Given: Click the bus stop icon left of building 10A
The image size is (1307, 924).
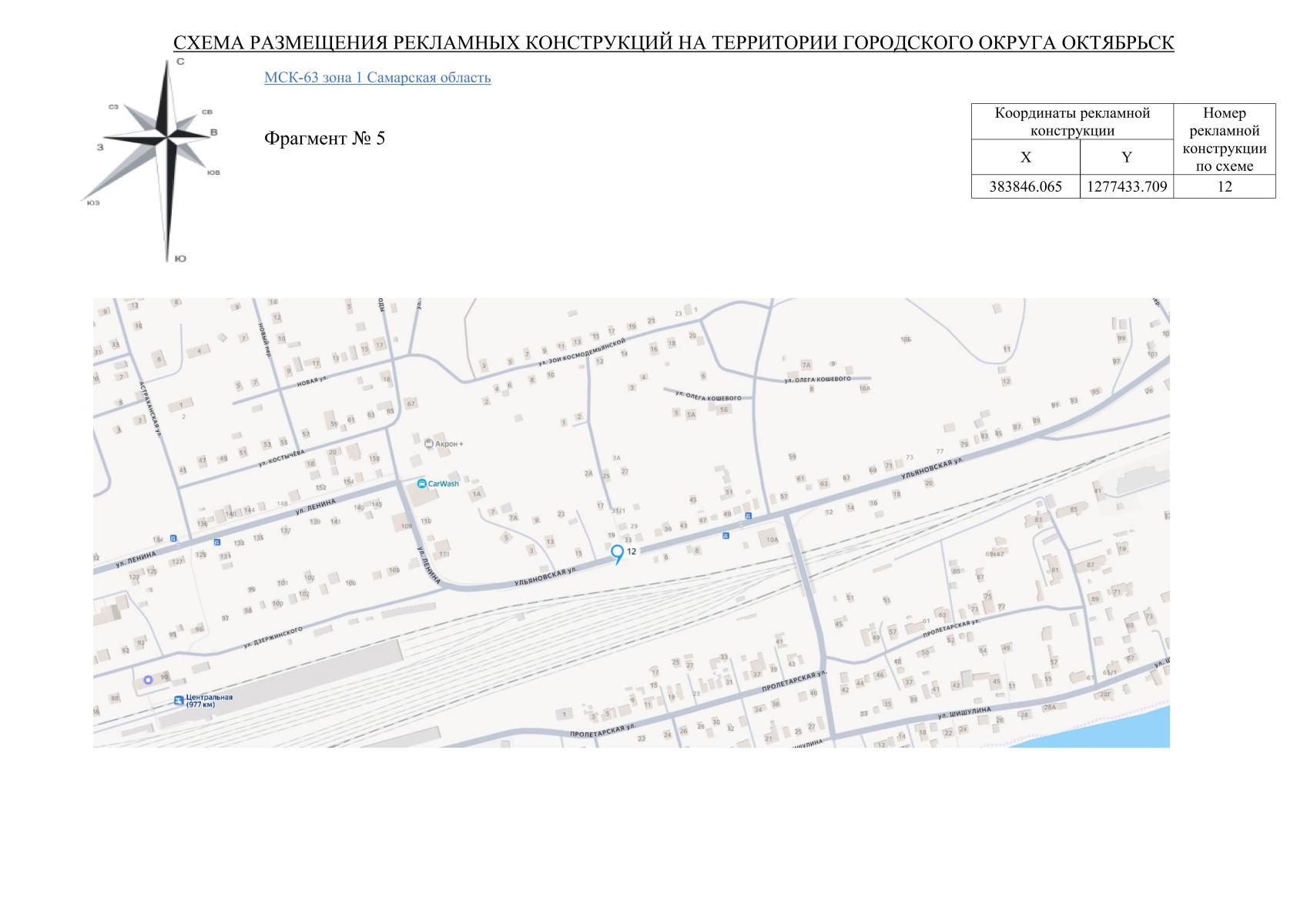Looking at the screenshot, I should point(726,535).
